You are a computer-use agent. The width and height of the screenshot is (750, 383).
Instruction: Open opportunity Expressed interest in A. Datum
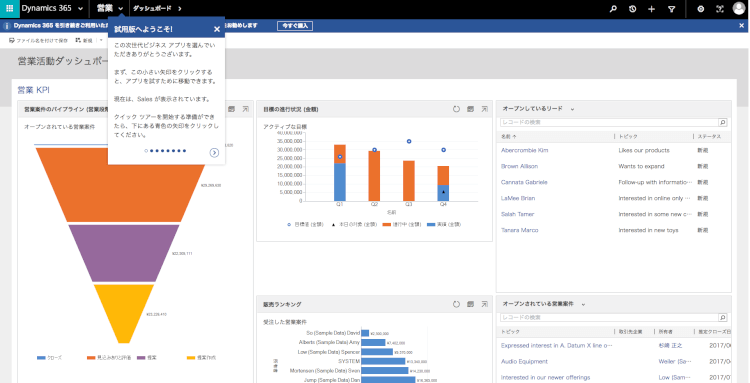click(x=557, y=345)
